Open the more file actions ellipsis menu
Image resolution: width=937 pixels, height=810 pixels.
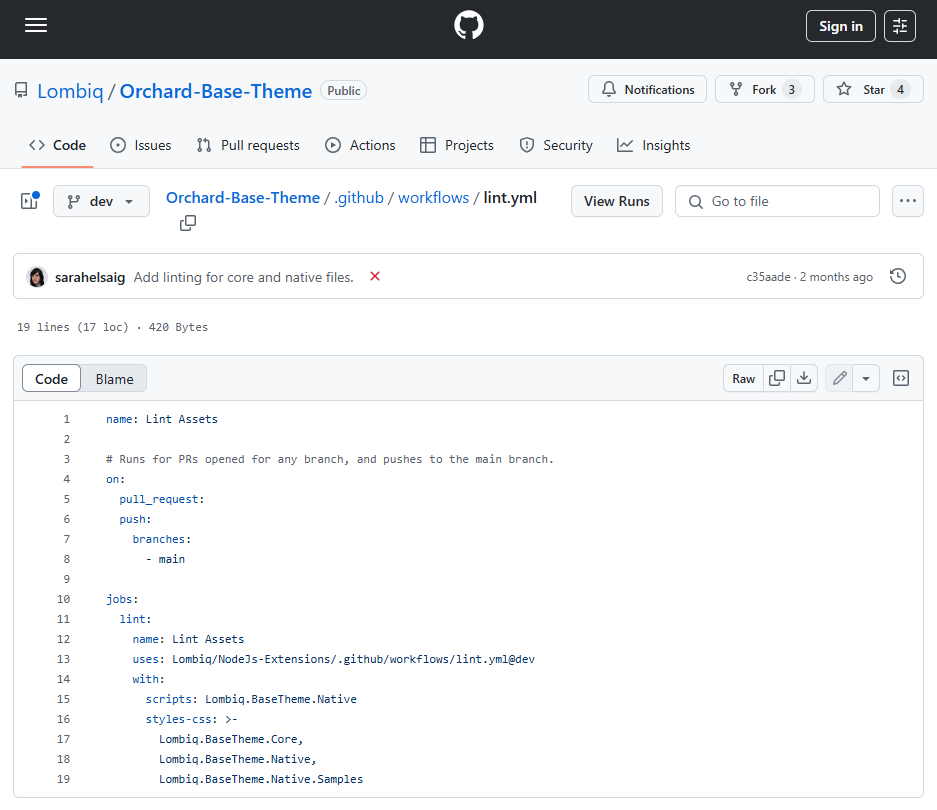(907, 201)
